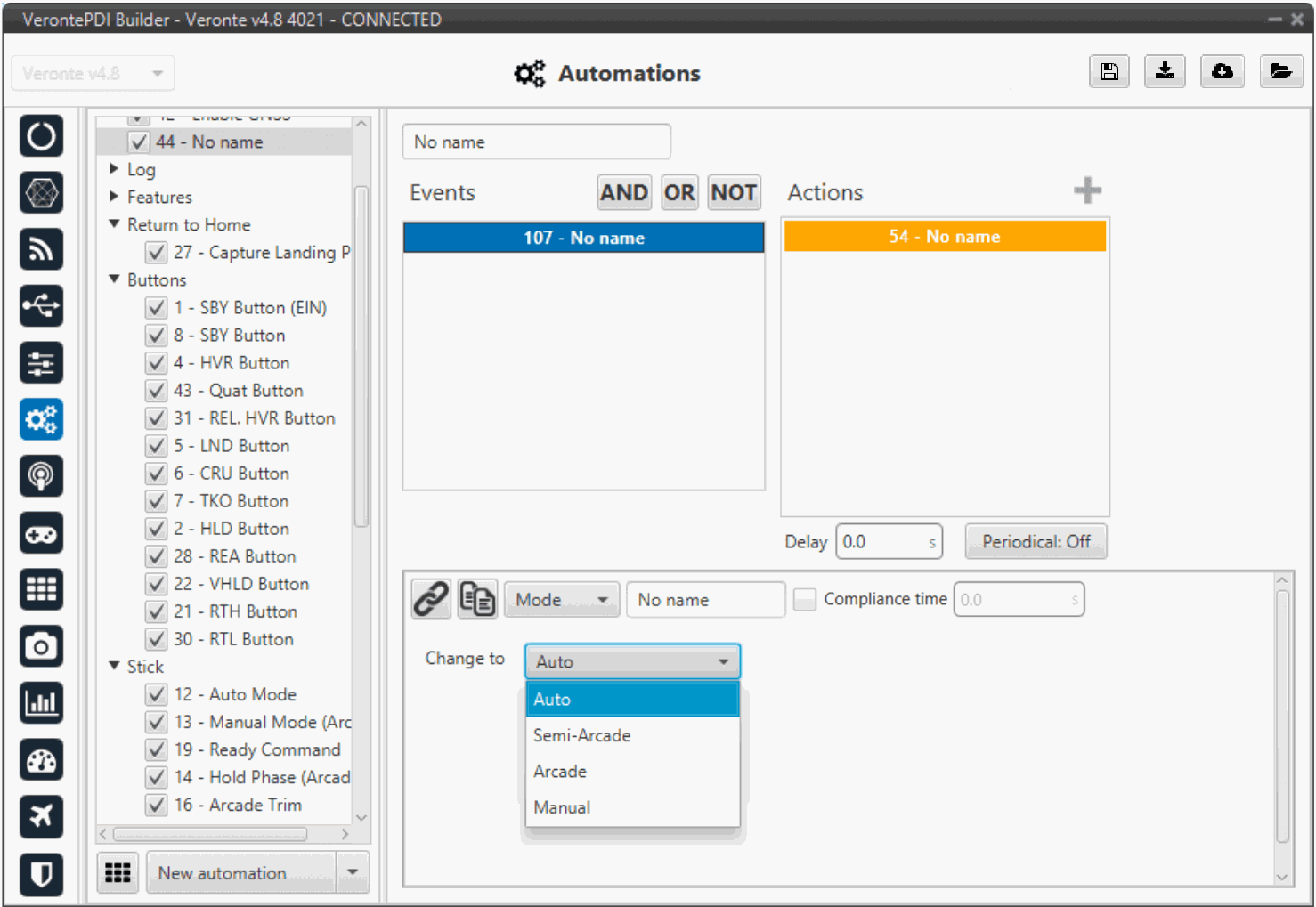Click the save configuration disk icon
The image size is (1316, 907).
[x=1109, y=72]
